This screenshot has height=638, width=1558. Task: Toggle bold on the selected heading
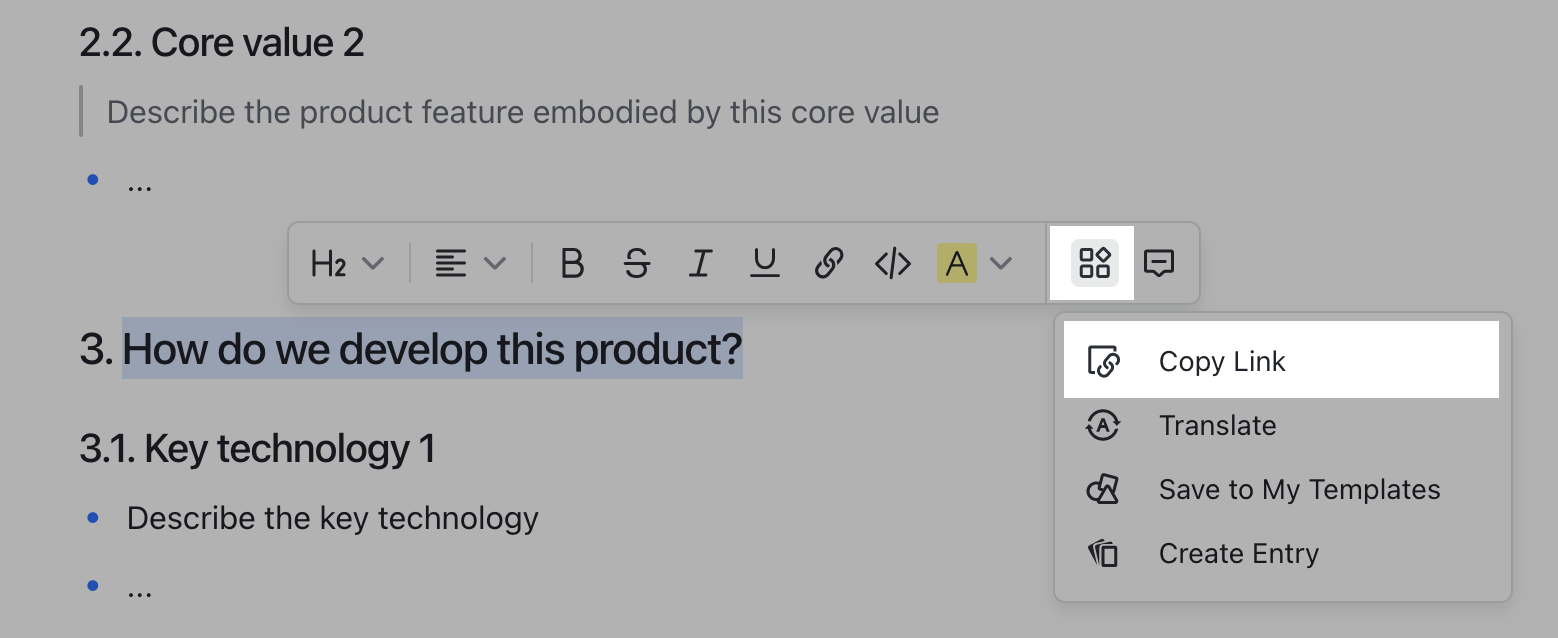point(572,263)
